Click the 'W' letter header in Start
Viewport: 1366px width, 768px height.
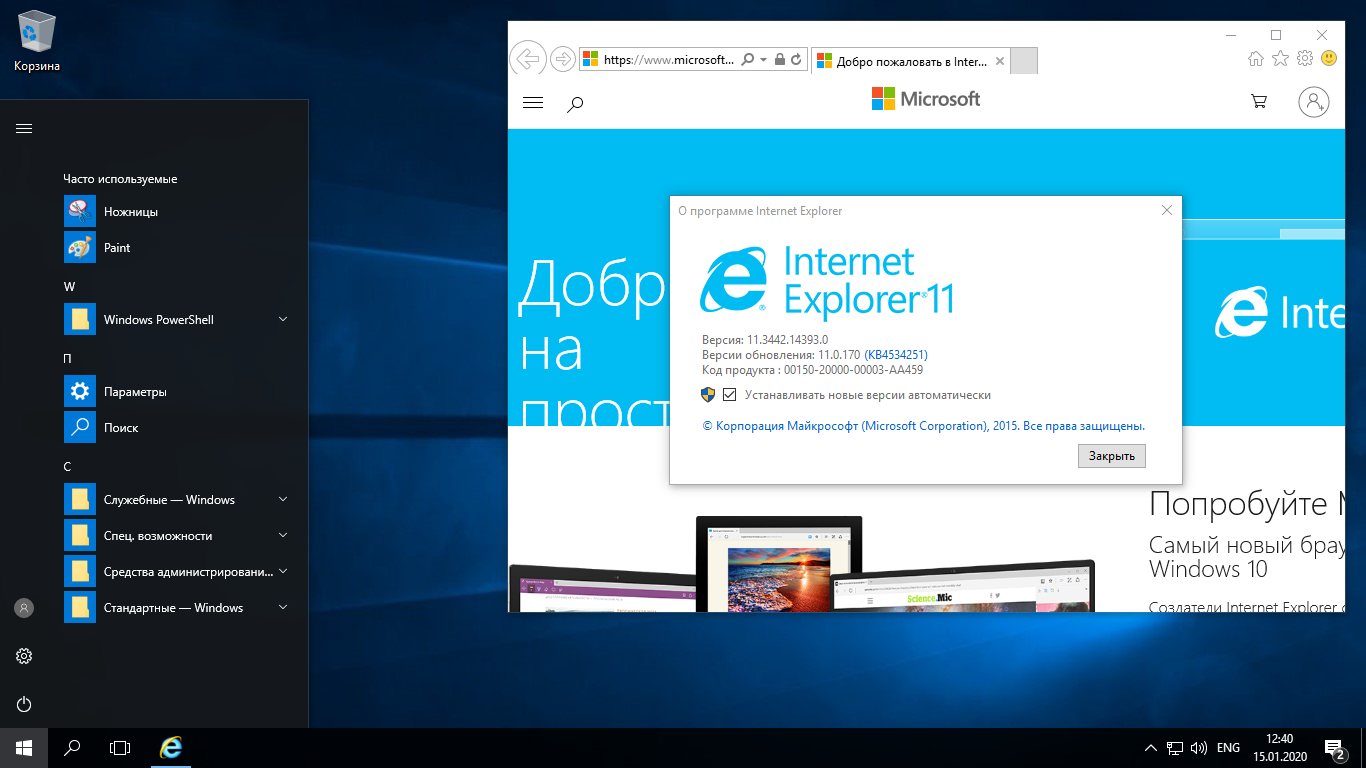[x=69, y=287]
